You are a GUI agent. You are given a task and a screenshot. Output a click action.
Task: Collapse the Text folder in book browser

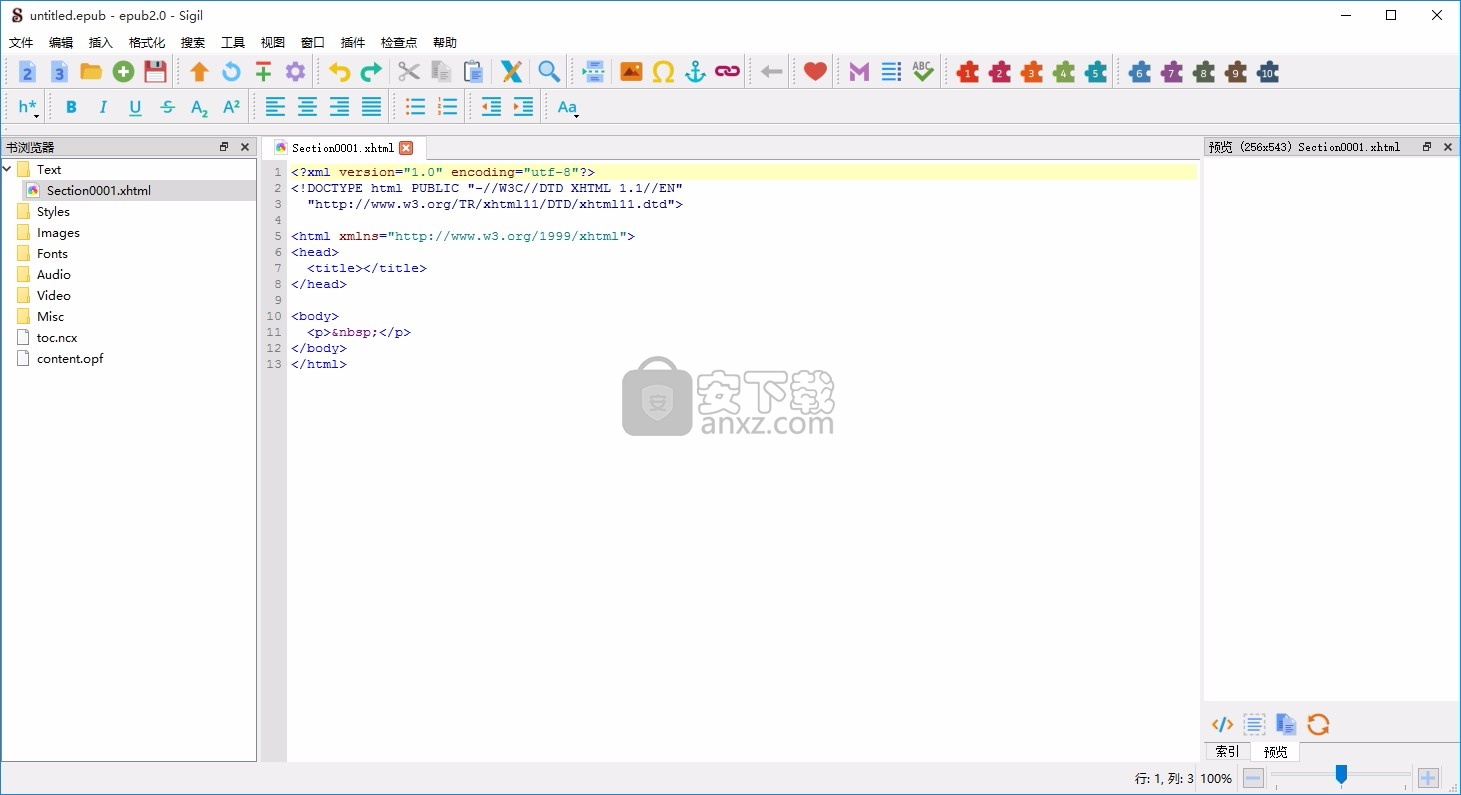(7, 169)
